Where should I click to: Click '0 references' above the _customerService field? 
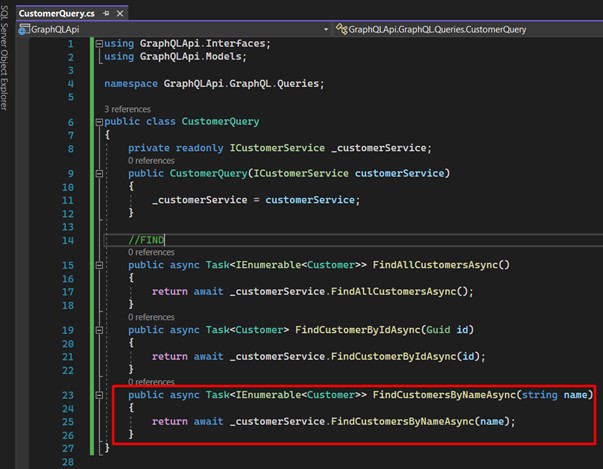coord(150,160)
